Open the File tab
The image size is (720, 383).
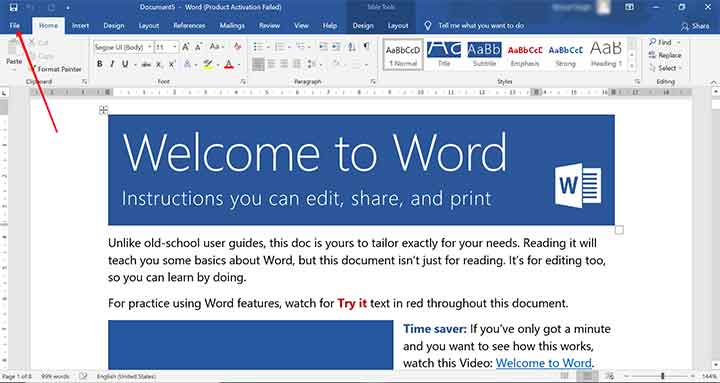point(15,26)
